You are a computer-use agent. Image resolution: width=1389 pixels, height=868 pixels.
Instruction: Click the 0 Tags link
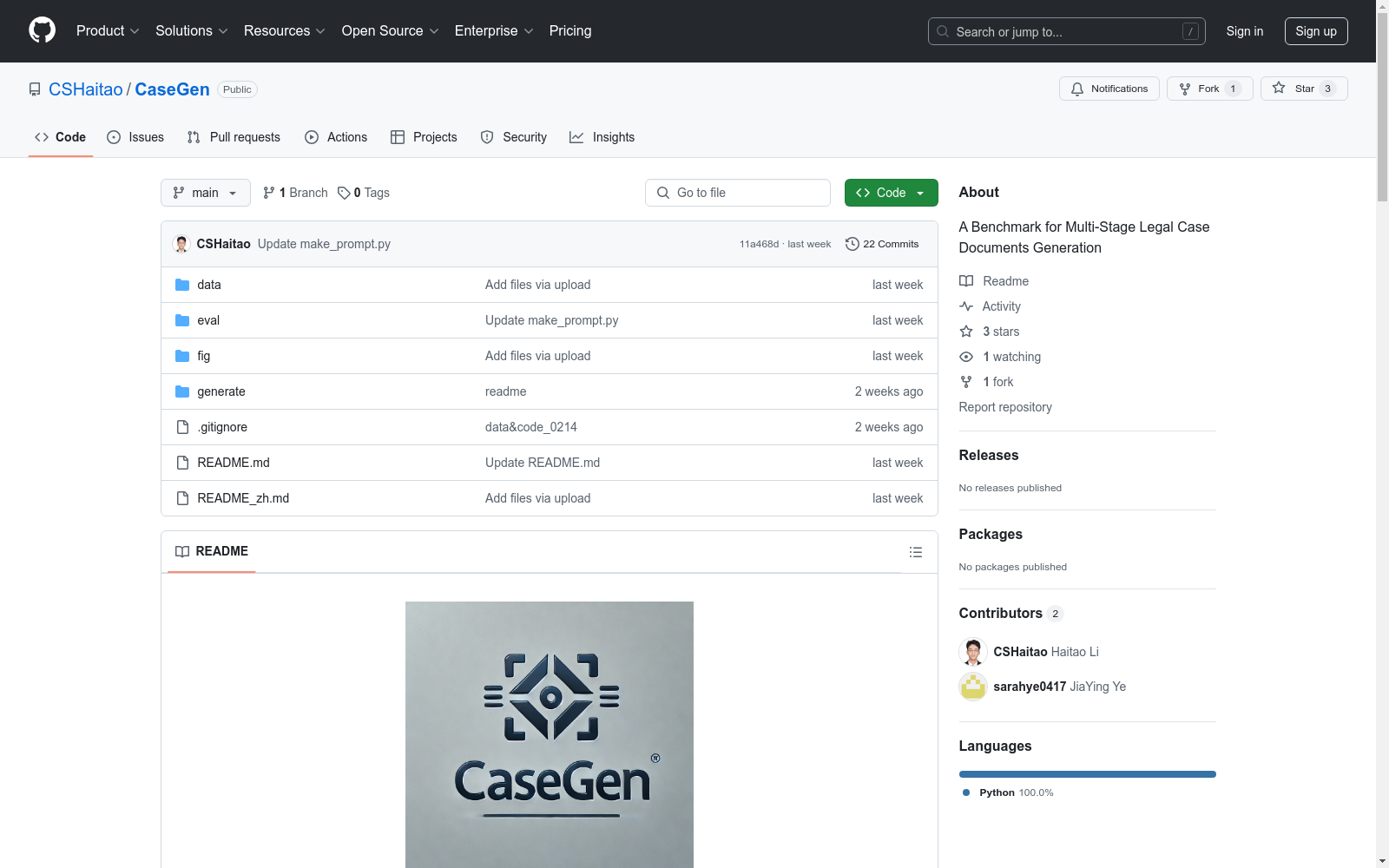364,193
